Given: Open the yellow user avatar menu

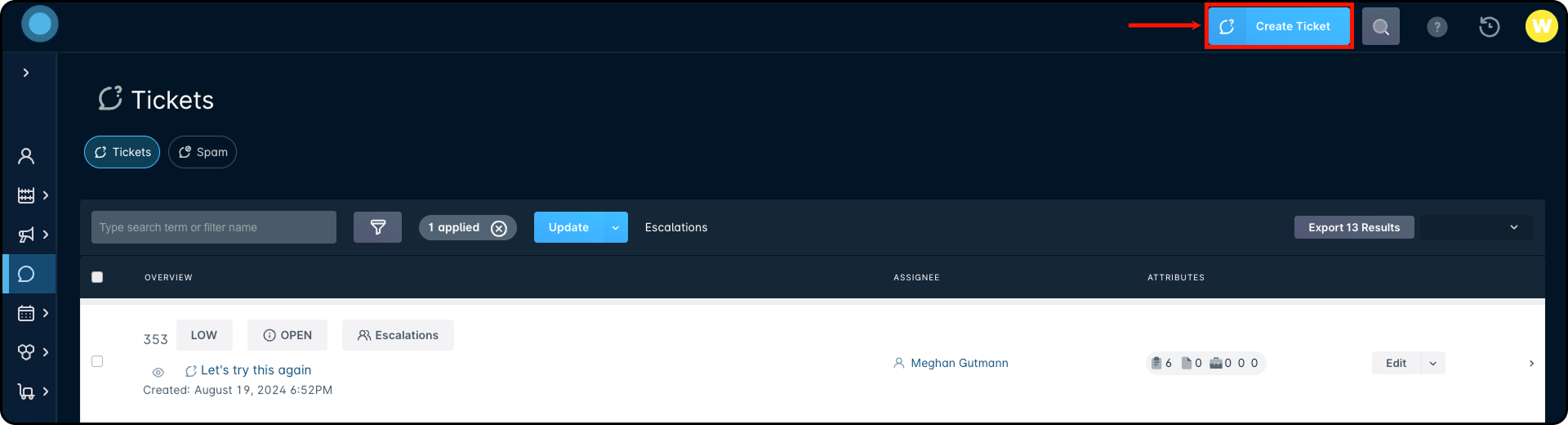Looking at the screenshot, I should coord(1542,26).
